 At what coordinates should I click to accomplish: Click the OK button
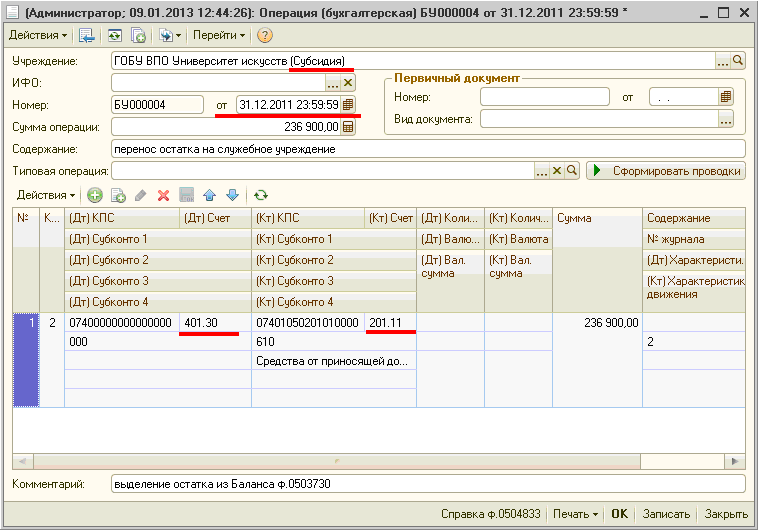(x=619, y=514)
